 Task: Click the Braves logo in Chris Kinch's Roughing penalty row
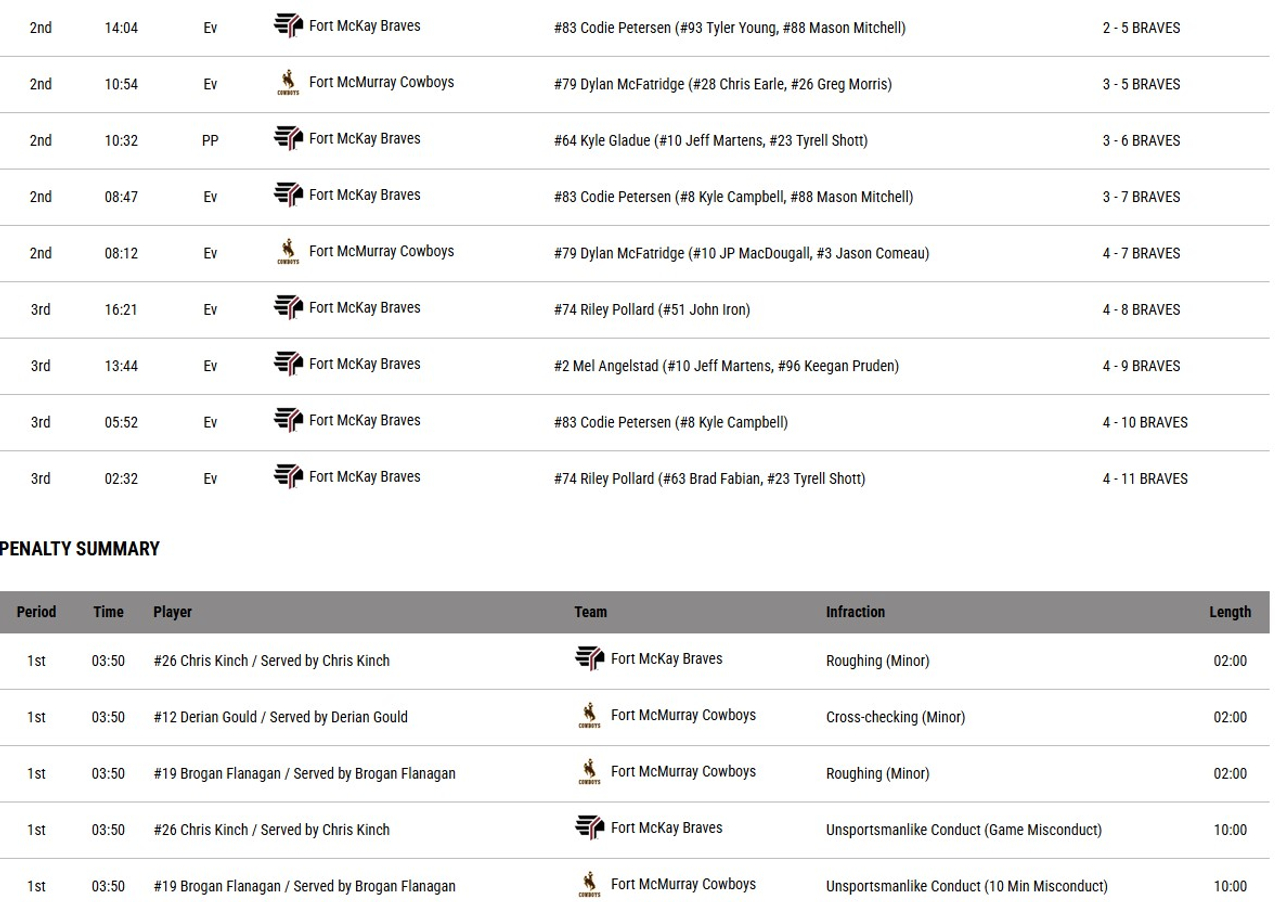point(590,660)
